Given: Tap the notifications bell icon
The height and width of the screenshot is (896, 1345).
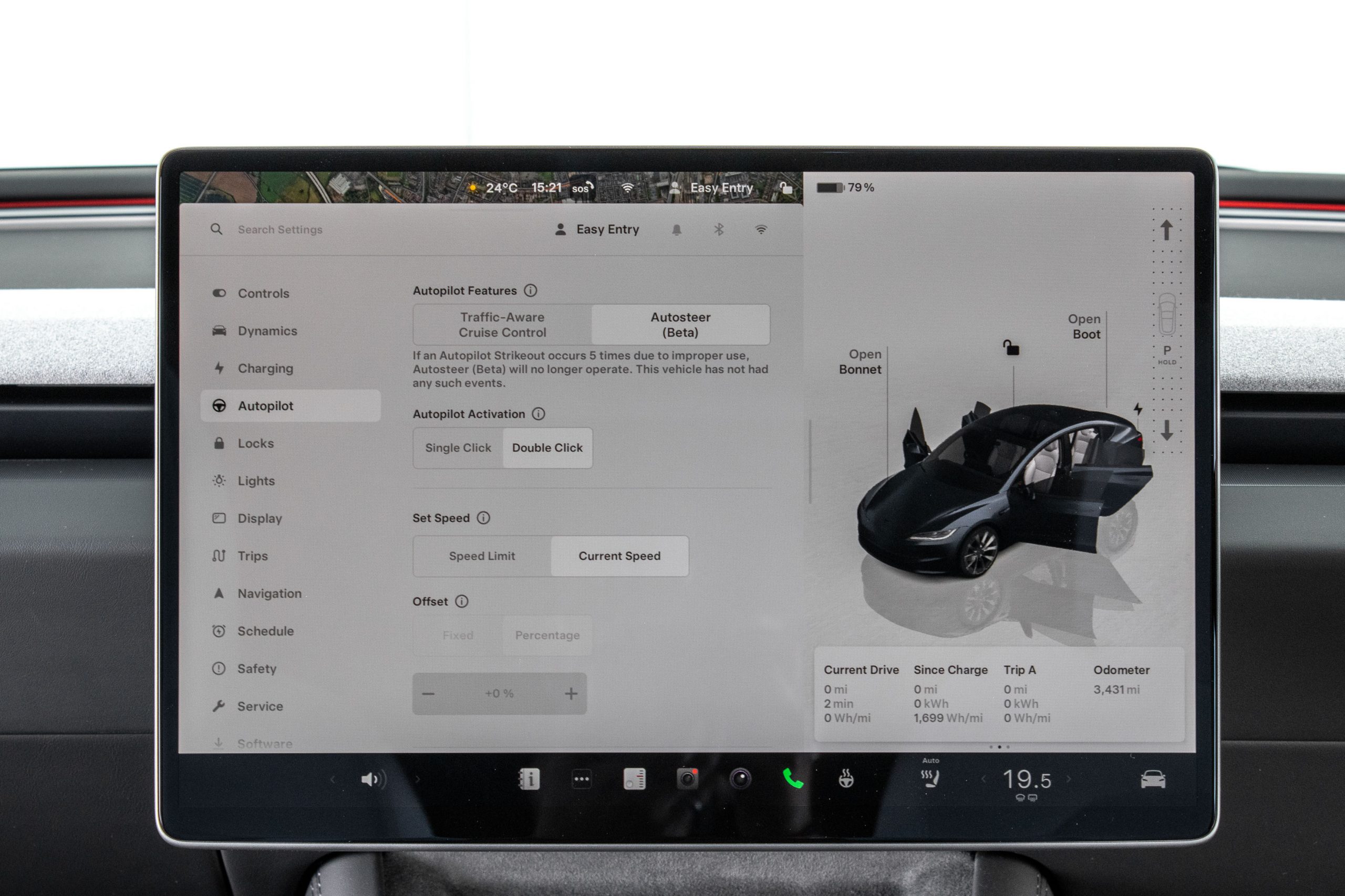Looking at the screenshot, I should [x=676, y=230].
